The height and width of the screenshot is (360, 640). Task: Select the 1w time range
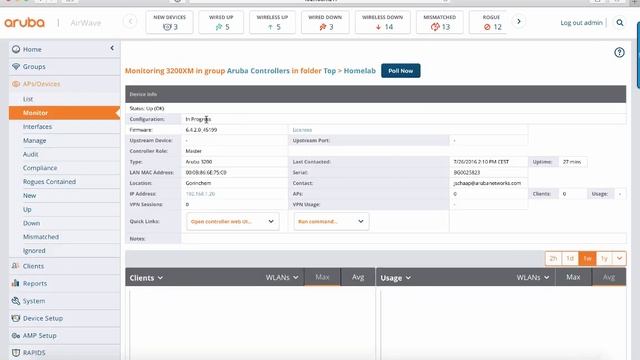click(x=587, y=258)
